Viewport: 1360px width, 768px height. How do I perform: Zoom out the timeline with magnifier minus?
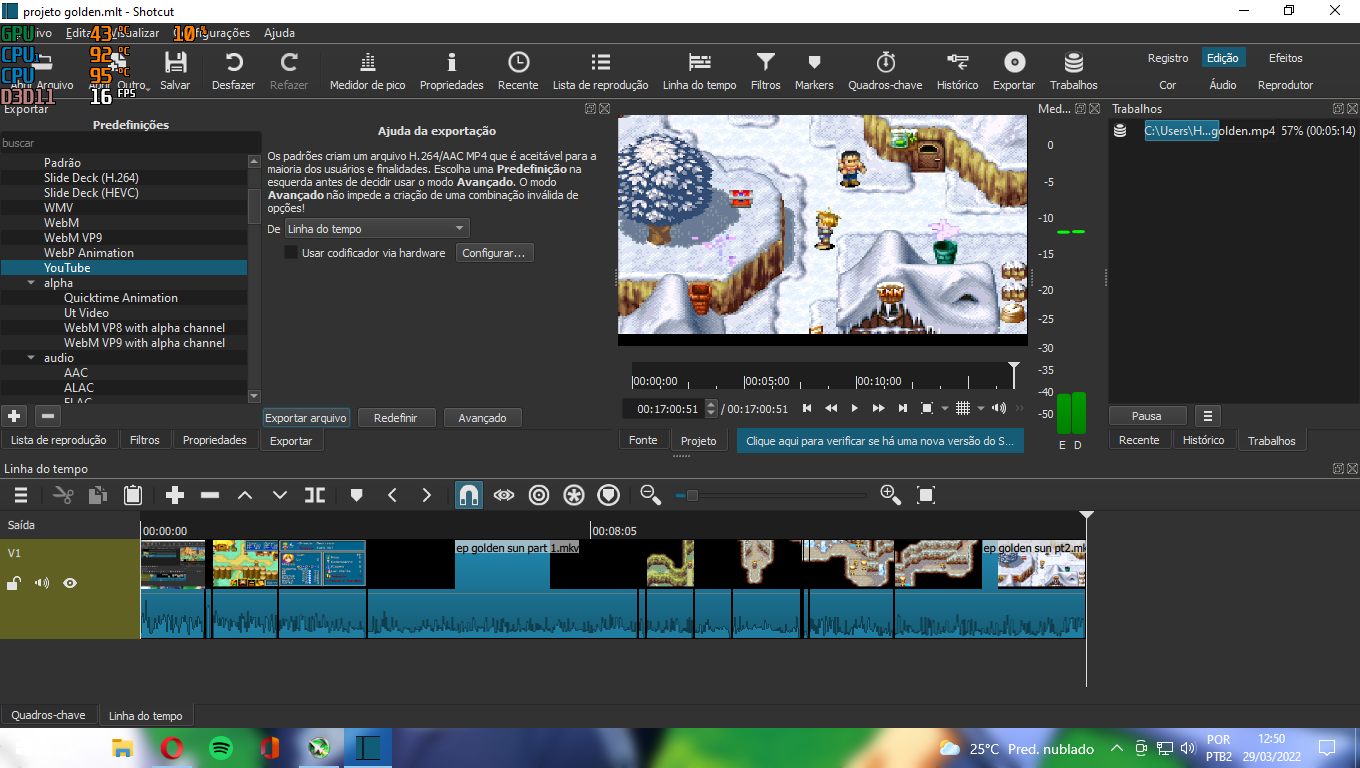(651, 494)
